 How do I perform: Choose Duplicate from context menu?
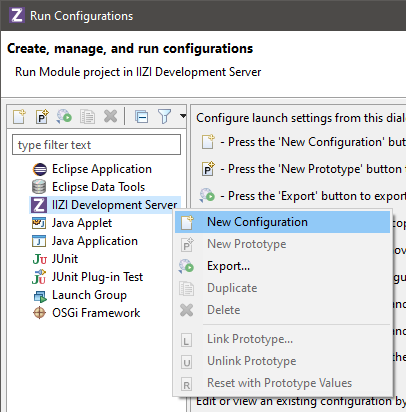pyautogui.click(x=282, y=288)
